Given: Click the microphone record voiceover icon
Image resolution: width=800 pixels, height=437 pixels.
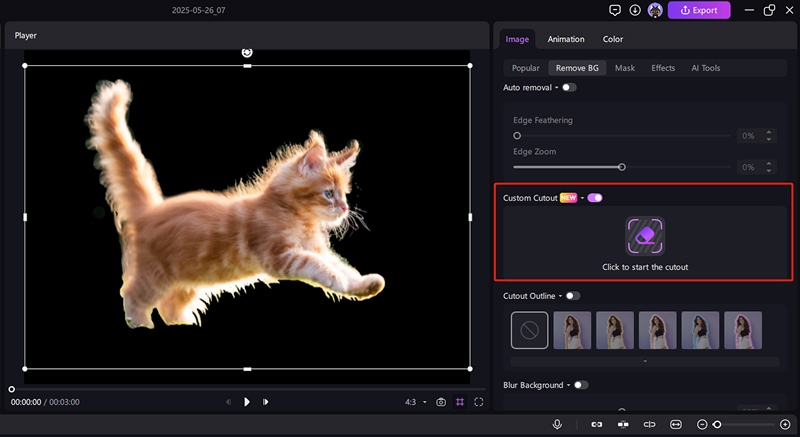Looking at the screenshot, I should click(557, 424).
